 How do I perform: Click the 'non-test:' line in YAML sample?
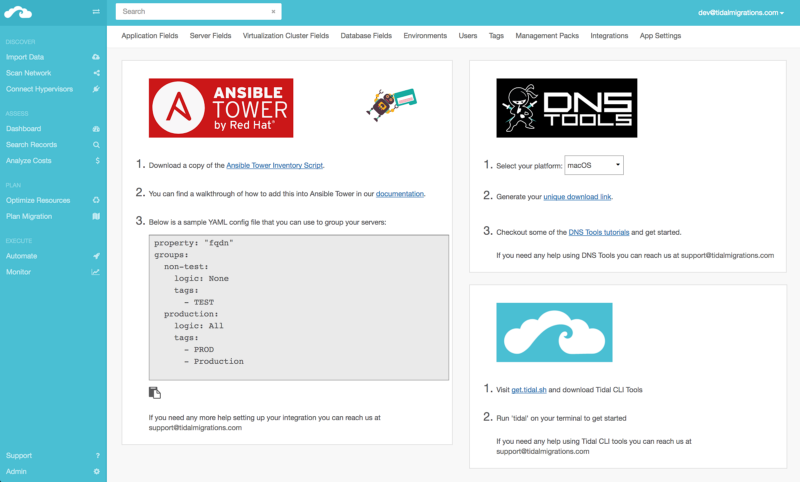tap(186, 266)
